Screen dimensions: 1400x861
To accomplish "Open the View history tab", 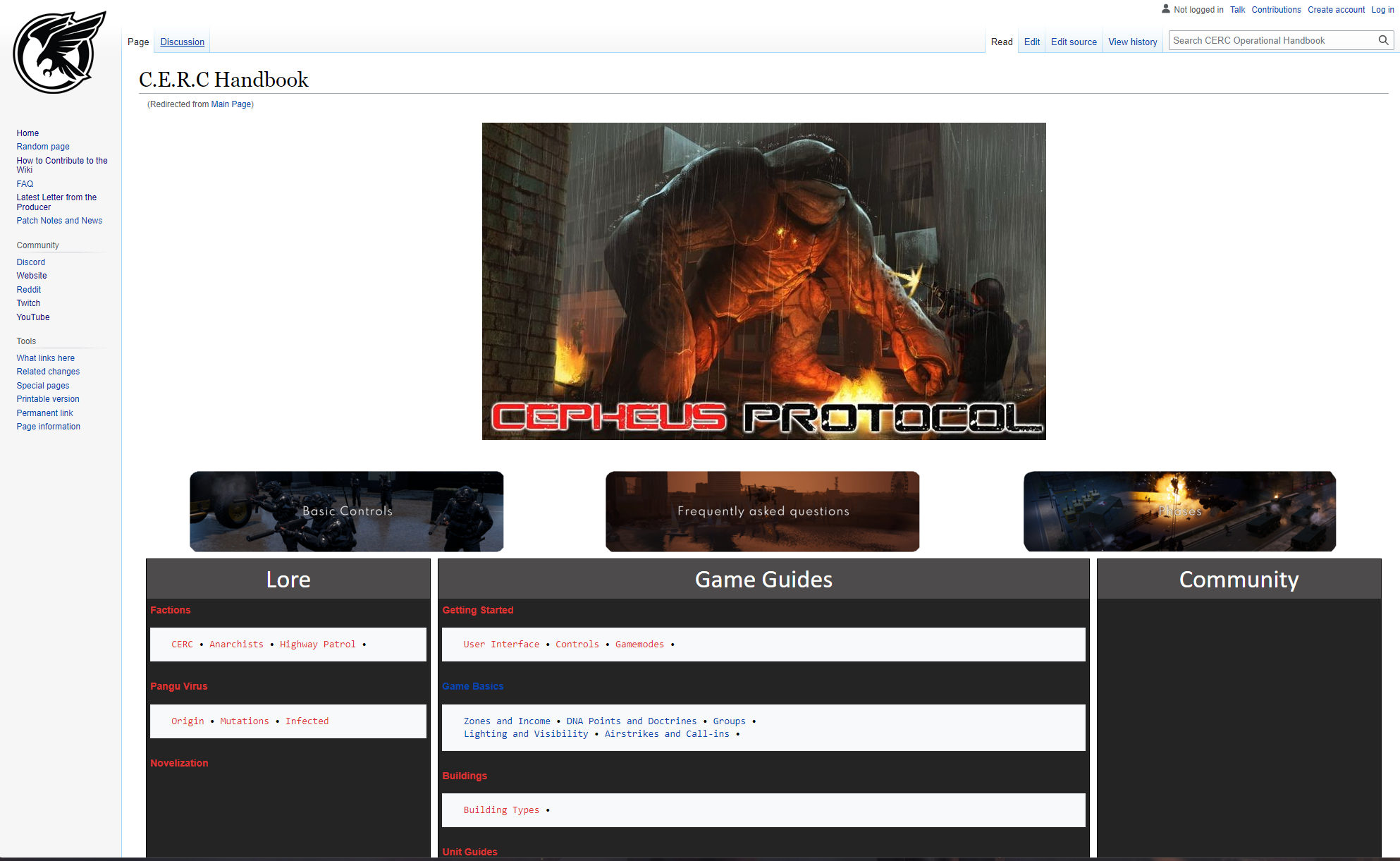I will click(1132, 42).
